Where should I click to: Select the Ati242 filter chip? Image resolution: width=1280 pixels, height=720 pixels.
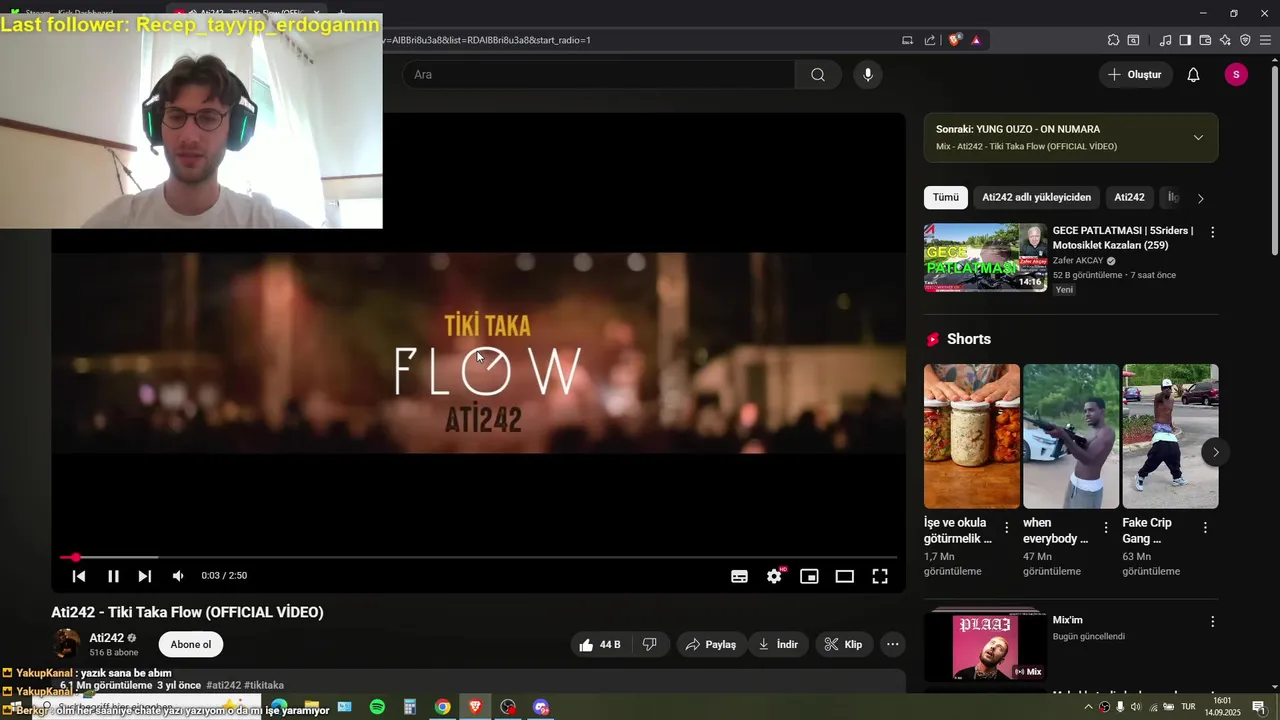[1129, 198]
